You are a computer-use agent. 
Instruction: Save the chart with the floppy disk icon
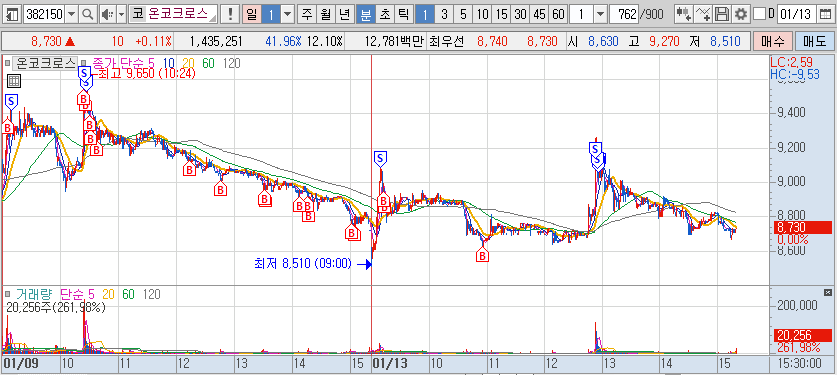coord(722,14)
